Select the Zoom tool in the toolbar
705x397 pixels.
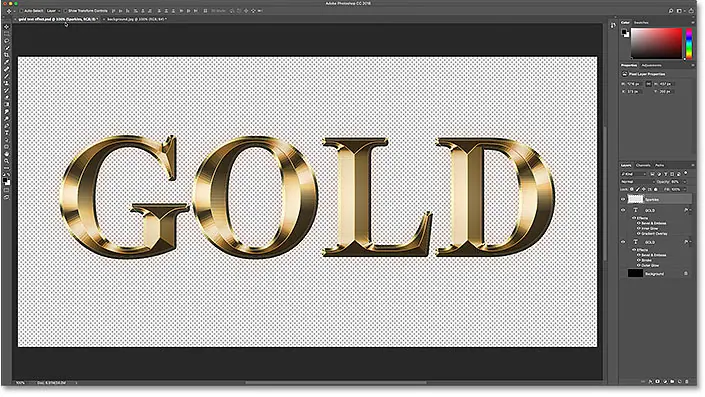(x=6, y=161)
